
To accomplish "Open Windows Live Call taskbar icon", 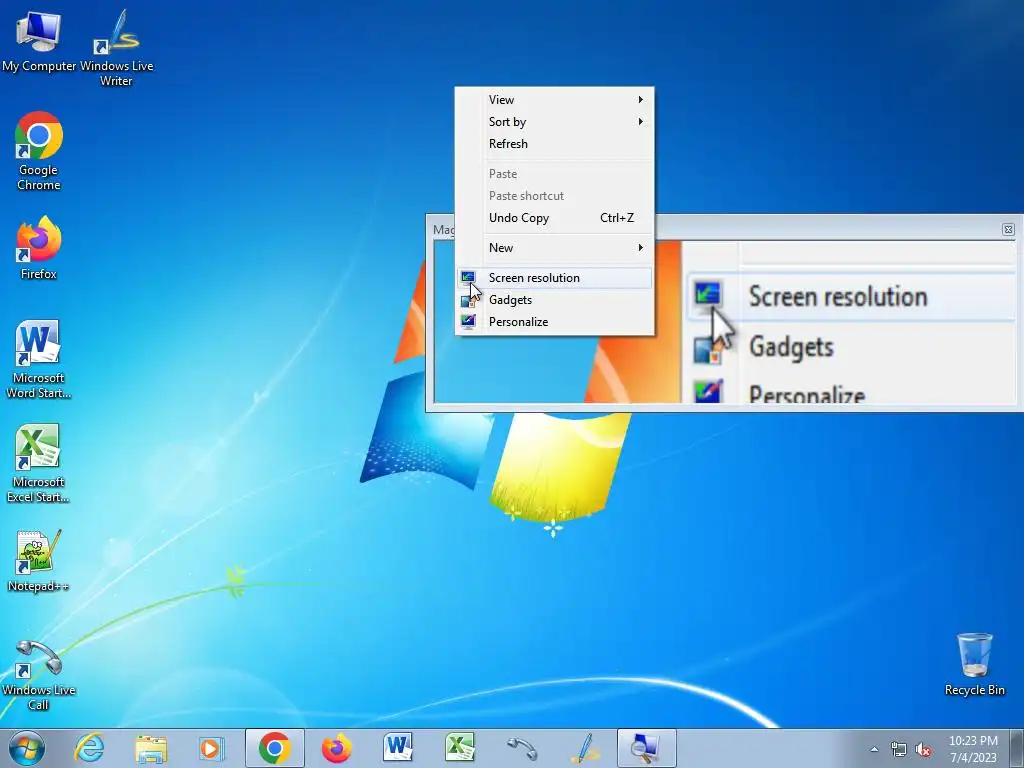I will point(522,748).
